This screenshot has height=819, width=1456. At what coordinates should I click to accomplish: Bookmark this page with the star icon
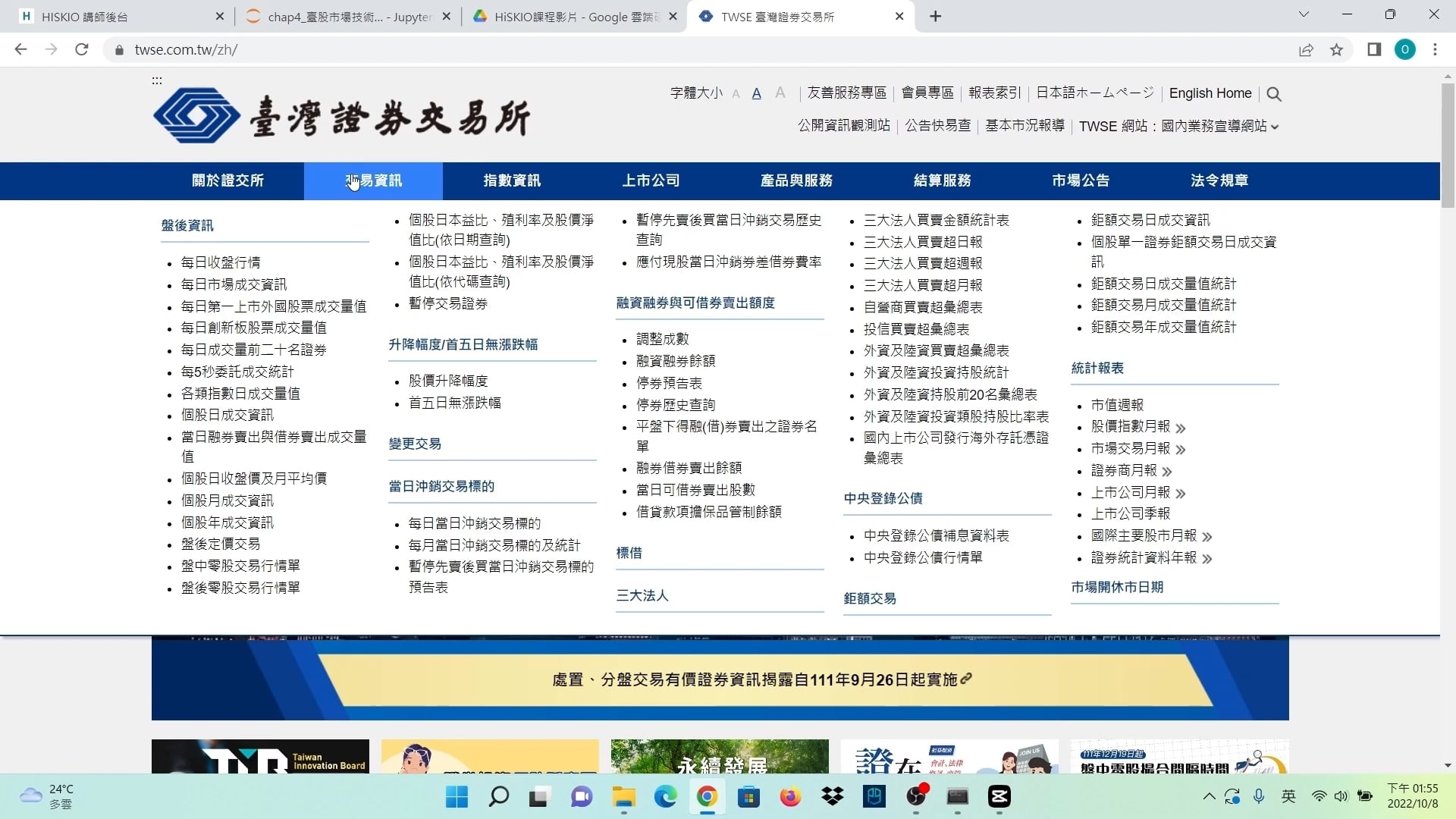click(1337, 49)
